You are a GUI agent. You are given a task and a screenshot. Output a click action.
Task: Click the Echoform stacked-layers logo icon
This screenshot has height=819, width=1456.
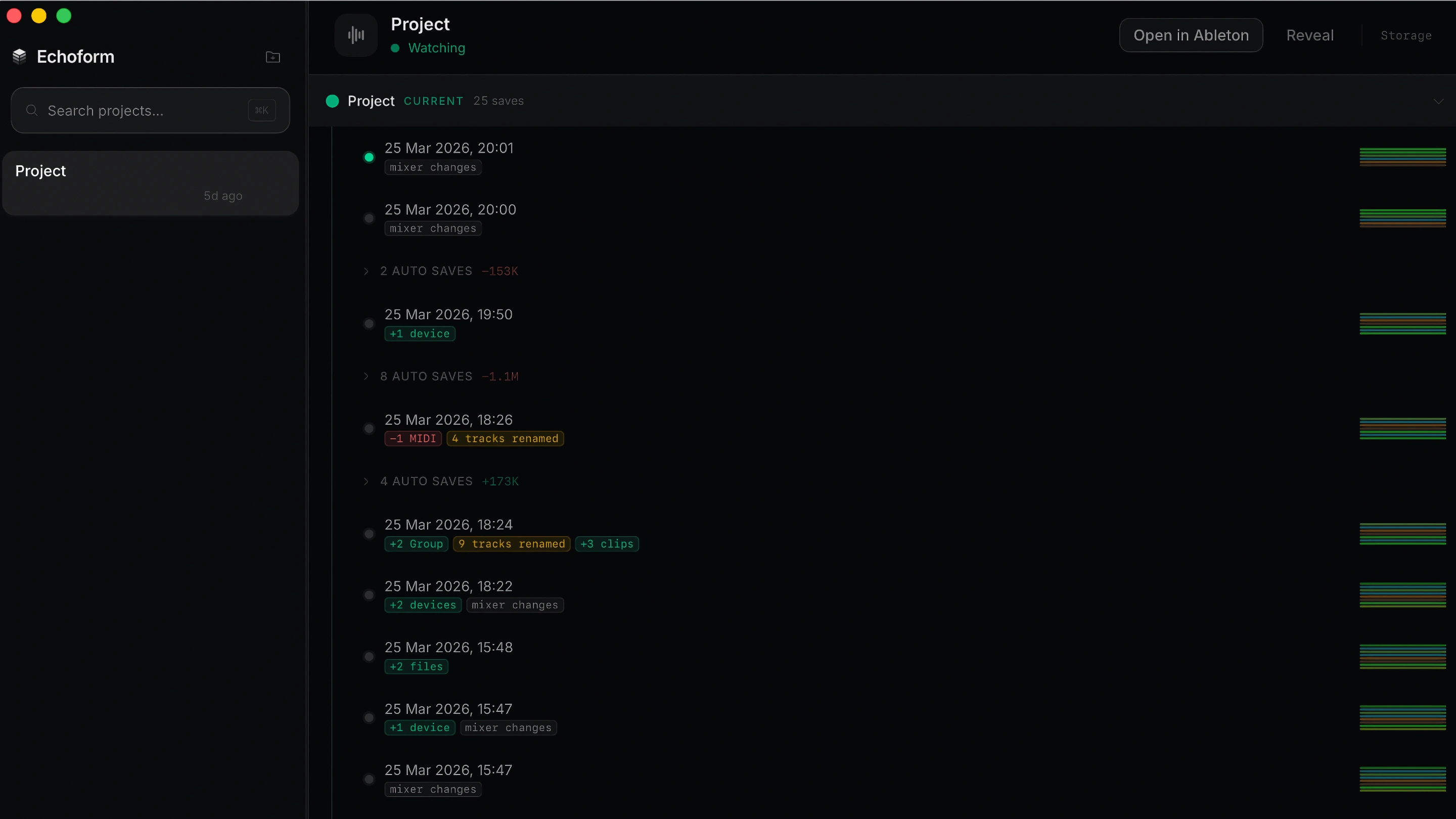point(19,56)
